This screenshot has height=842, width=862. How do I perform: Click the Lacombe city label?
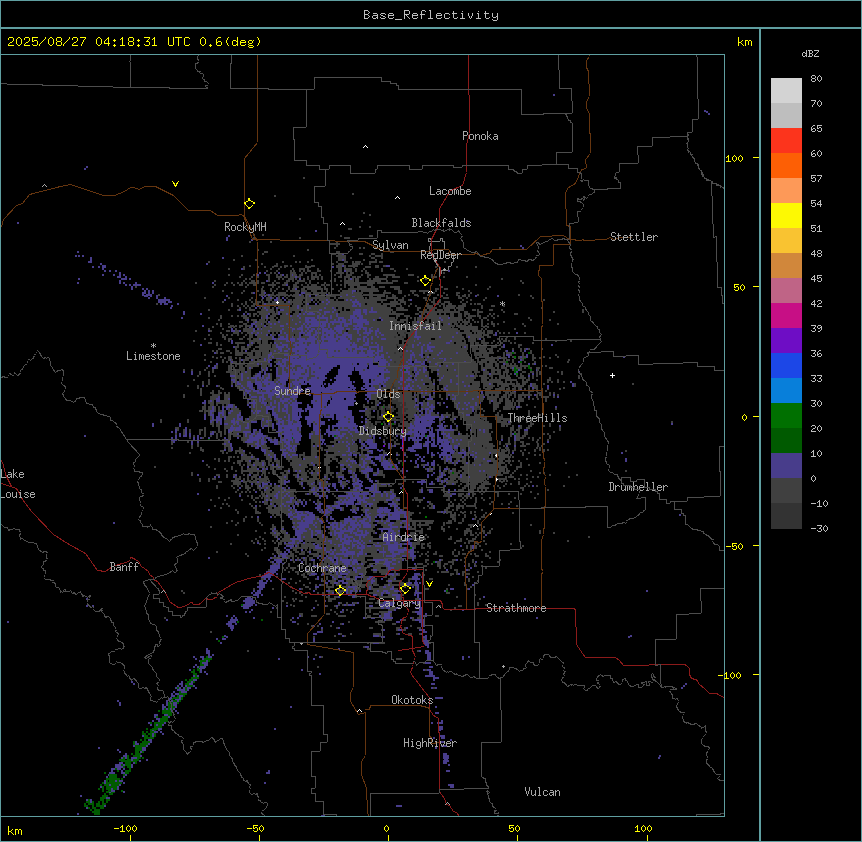[450, 191]
